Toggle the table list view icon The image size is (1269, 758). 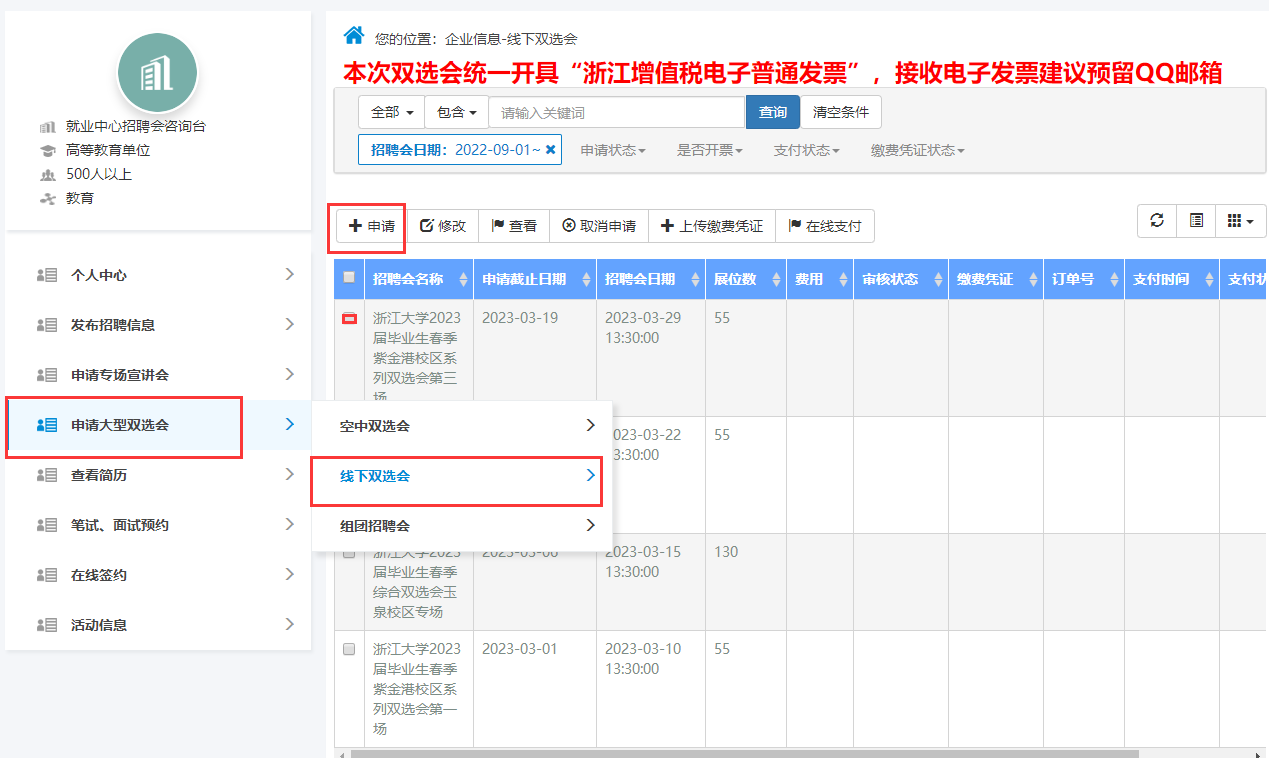point(1196,221)
